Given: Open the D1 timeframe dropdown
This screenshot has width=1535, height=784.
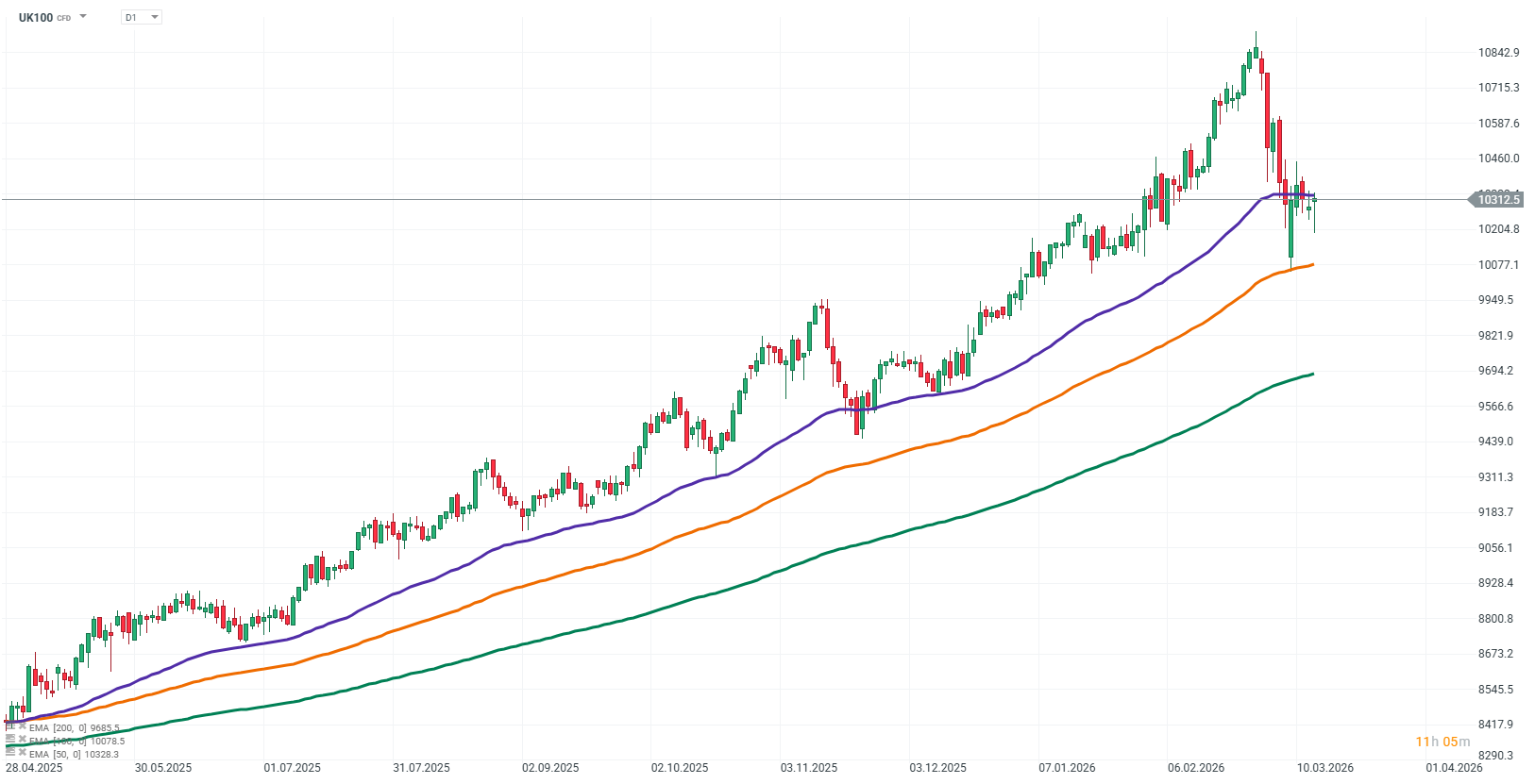Looking at the screenshot, I should click(142, 17).
